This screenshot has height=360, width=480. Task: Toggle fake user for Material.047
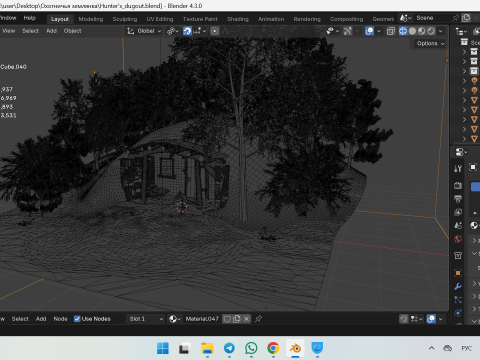pos(227,319)
